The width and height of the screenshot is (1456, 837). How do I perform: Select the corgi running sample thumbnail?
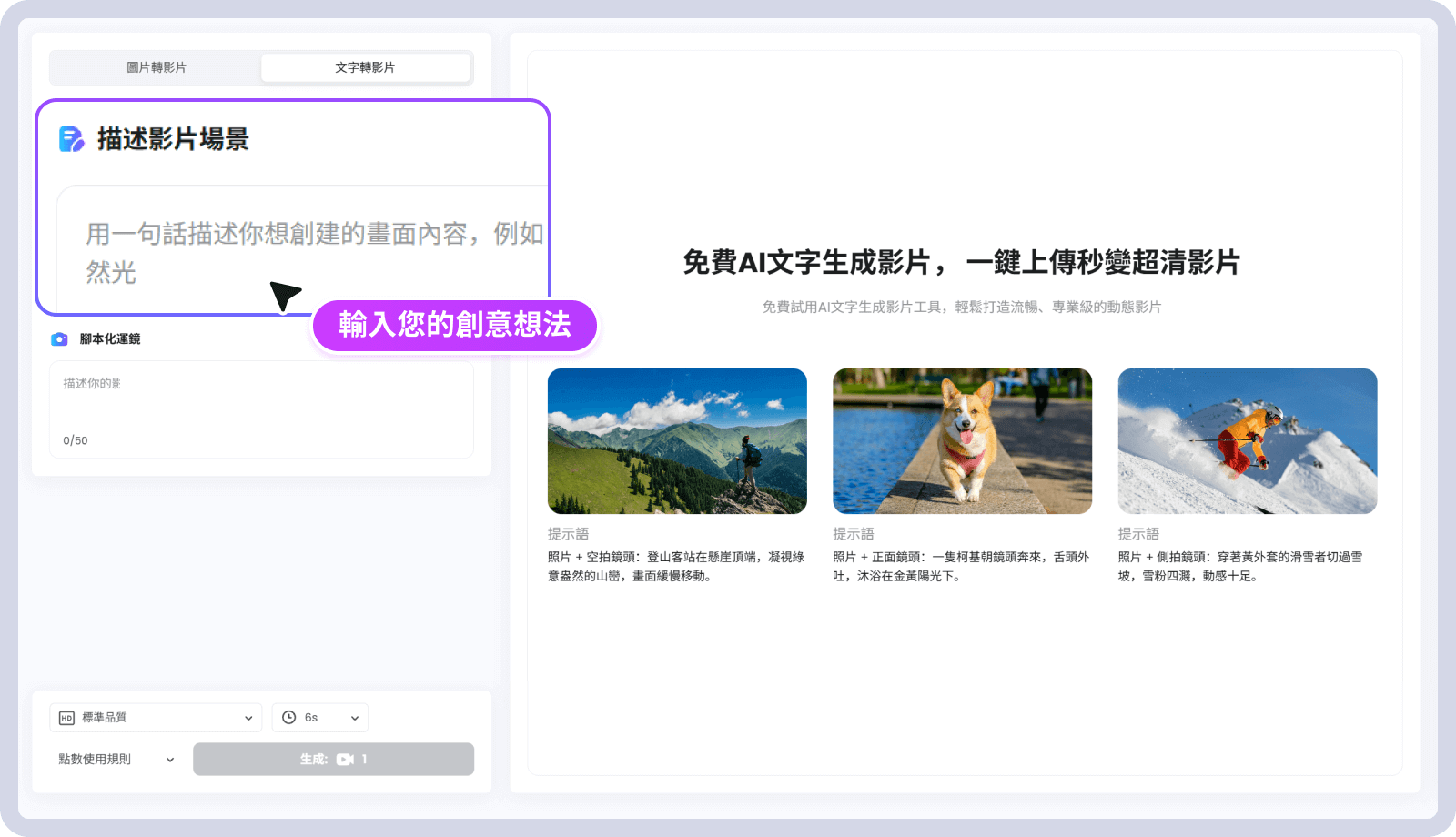pos(962,441)
